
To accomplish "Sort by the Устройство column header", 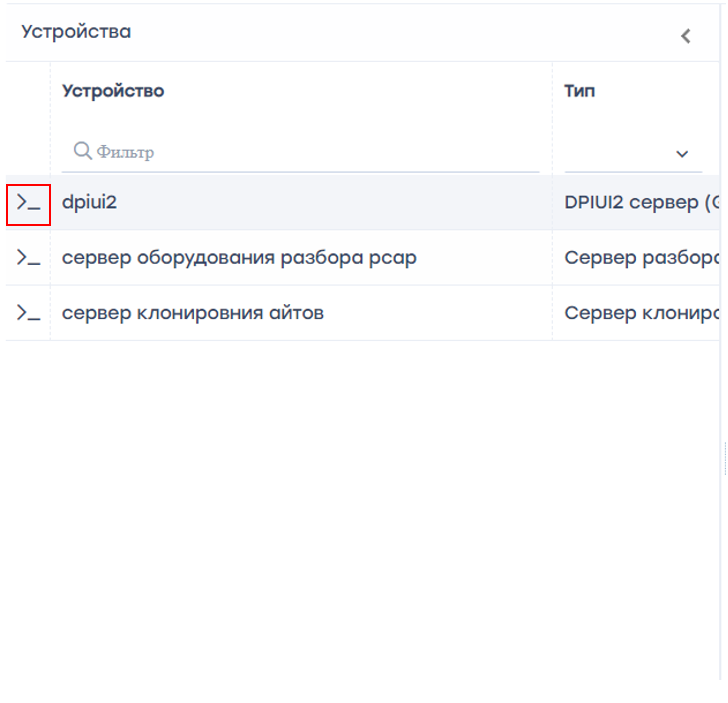I will coord(113,91).
